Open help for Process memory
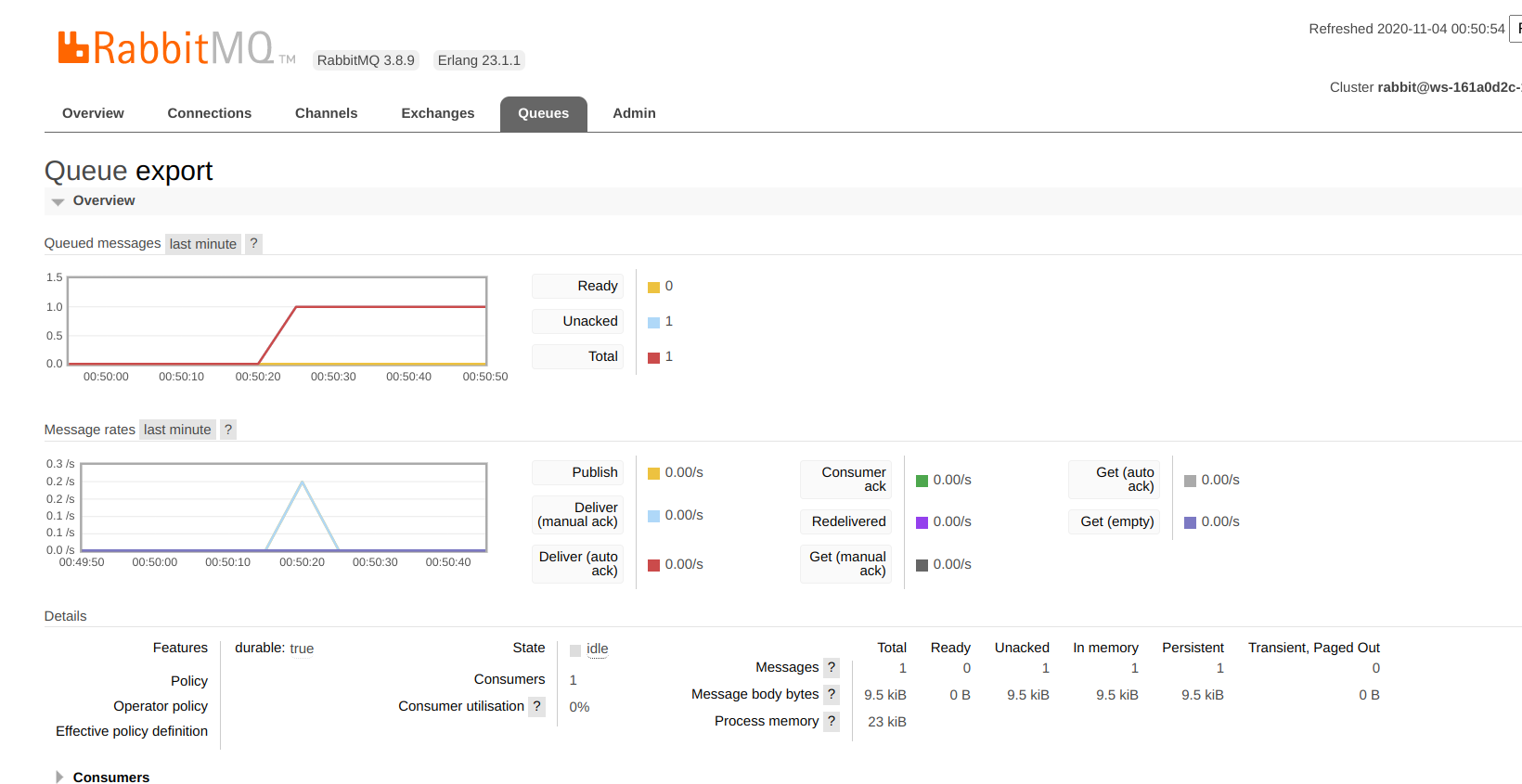 coord(832,722)
